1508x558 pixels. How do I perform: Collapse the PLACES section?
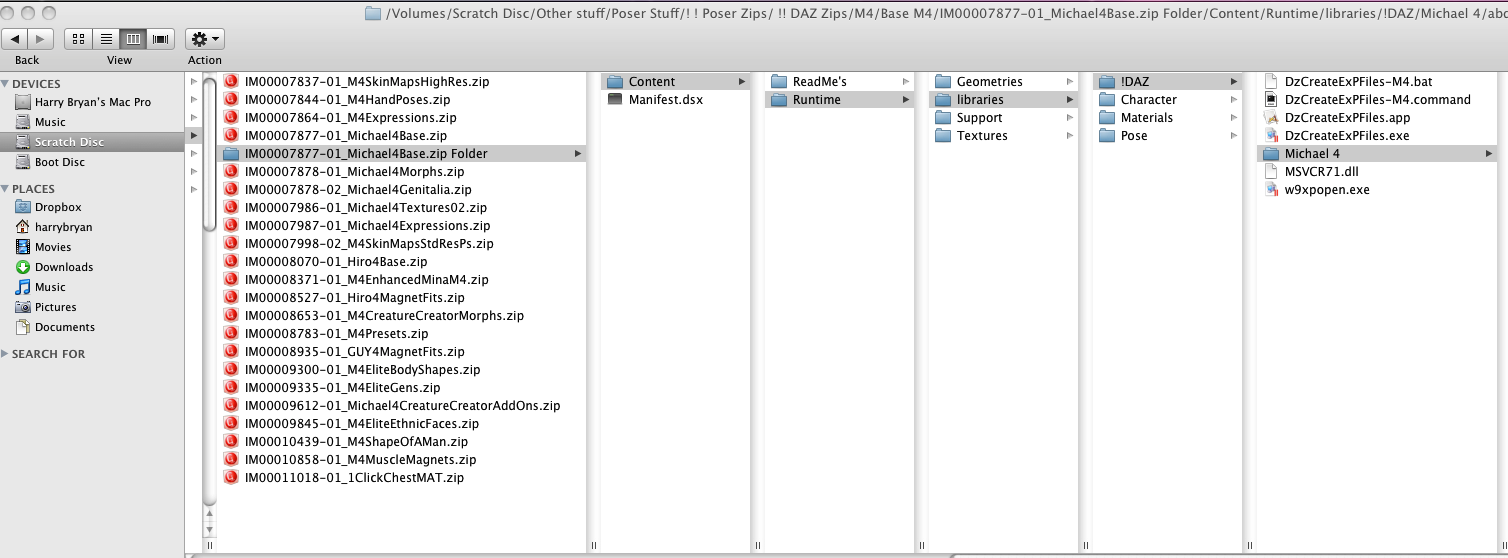(x=5, y=189)
